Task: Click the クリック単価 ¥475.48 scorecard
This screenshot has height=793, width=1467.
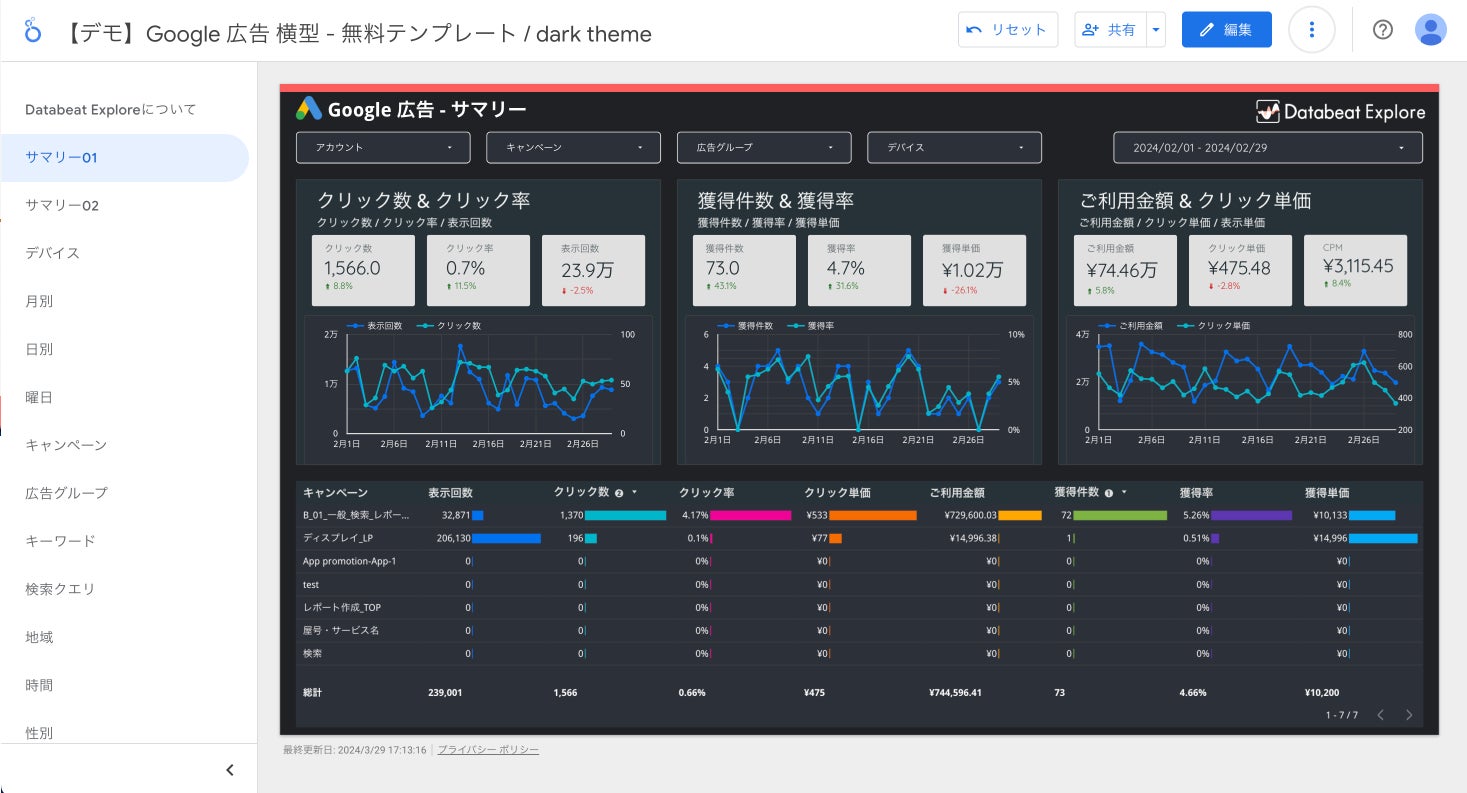Action: point(1240,270)
